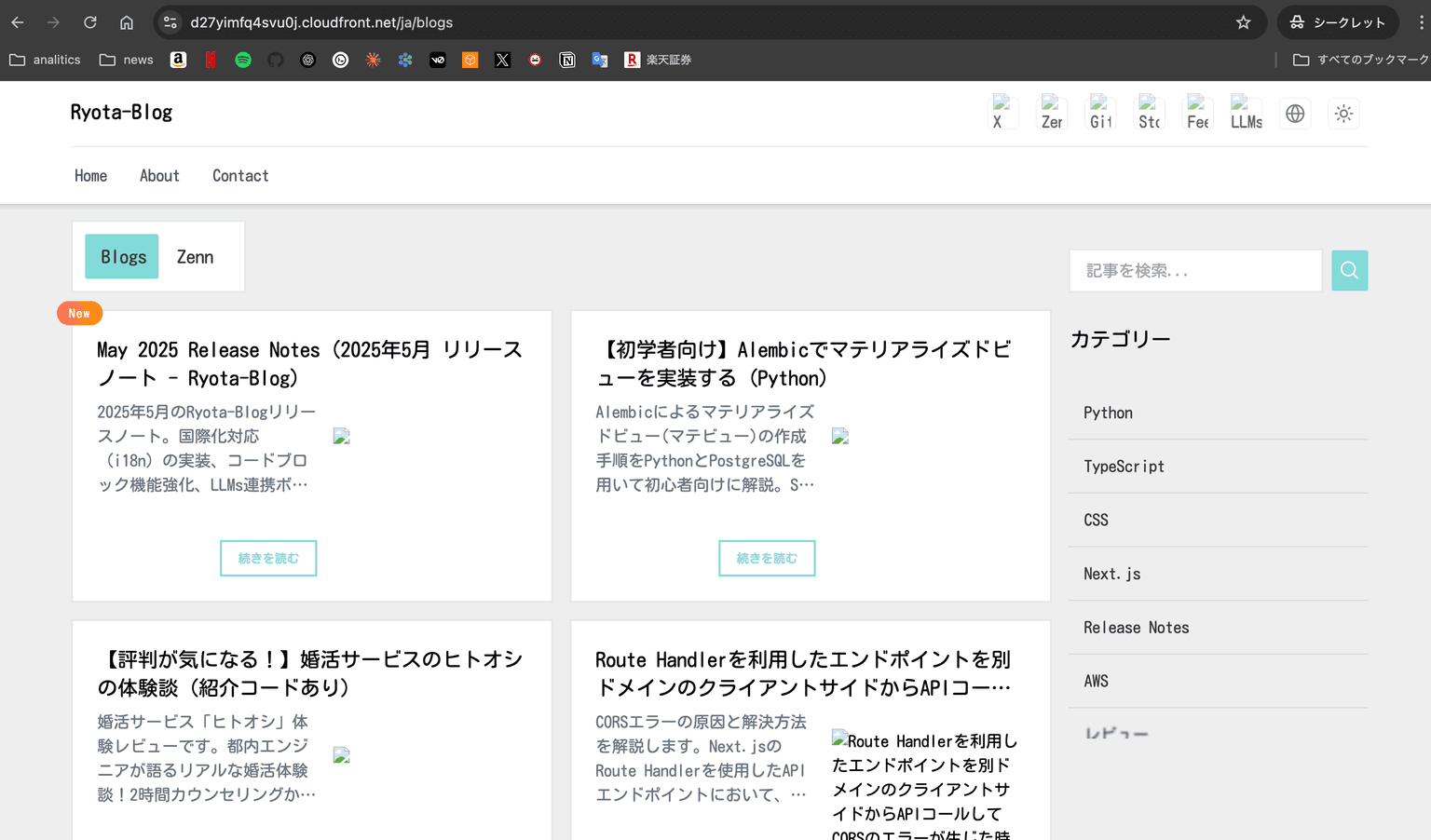1431x840 pixels.
Task: Bookmark this page with the star icon
Action: 1243,22
